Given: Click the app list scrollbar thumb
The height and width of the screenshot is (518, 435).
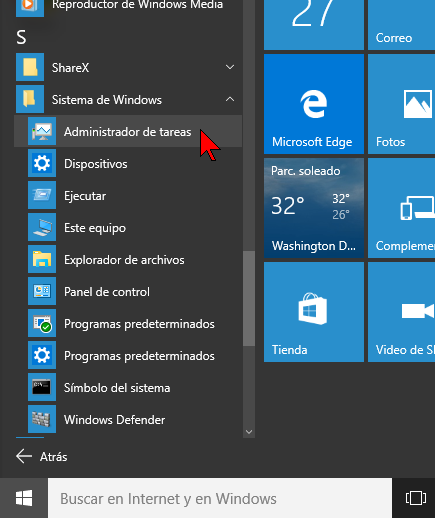Looking at the screenshot, I should (249, 298).
